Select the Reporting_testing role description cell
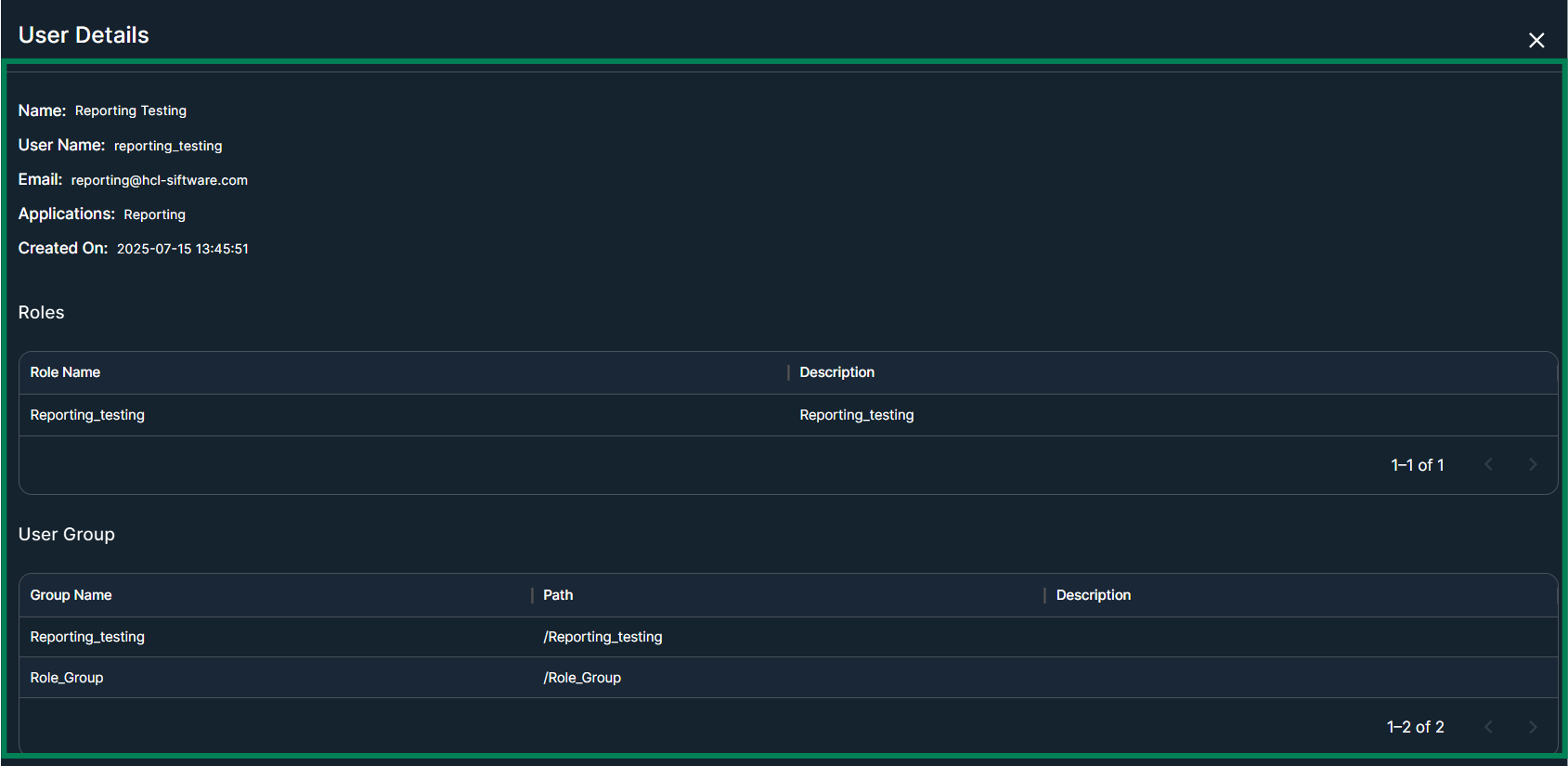 click(857, 415)
